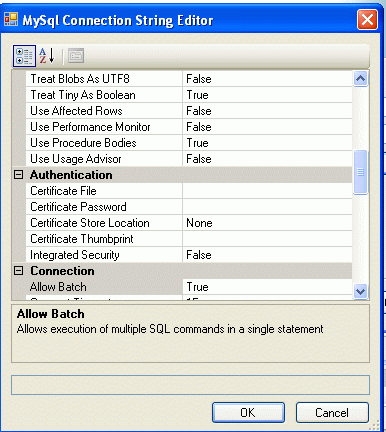386x432 pixels.
Task: Select the Use Performance Monitor property
Action: tap(104, 127)
